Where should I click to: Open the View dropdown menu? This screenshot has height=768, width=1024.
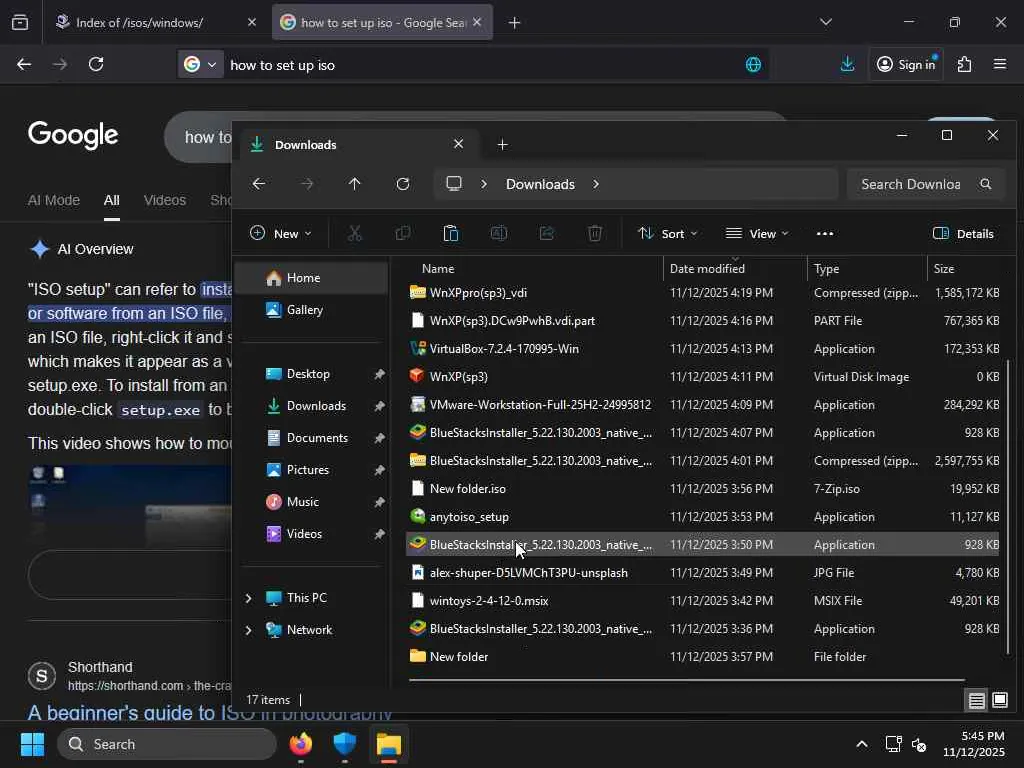757,233
